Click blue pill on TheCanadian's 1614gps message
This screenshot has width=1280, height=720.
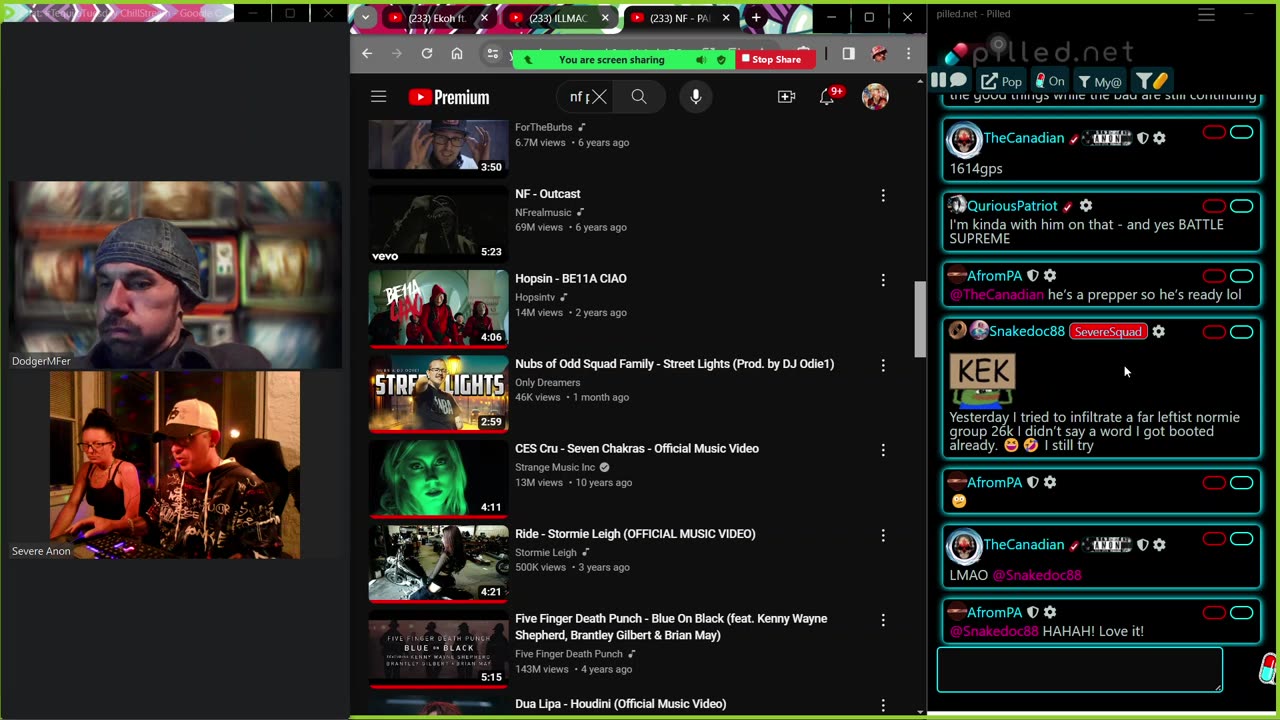click(x=1242, y=132)
